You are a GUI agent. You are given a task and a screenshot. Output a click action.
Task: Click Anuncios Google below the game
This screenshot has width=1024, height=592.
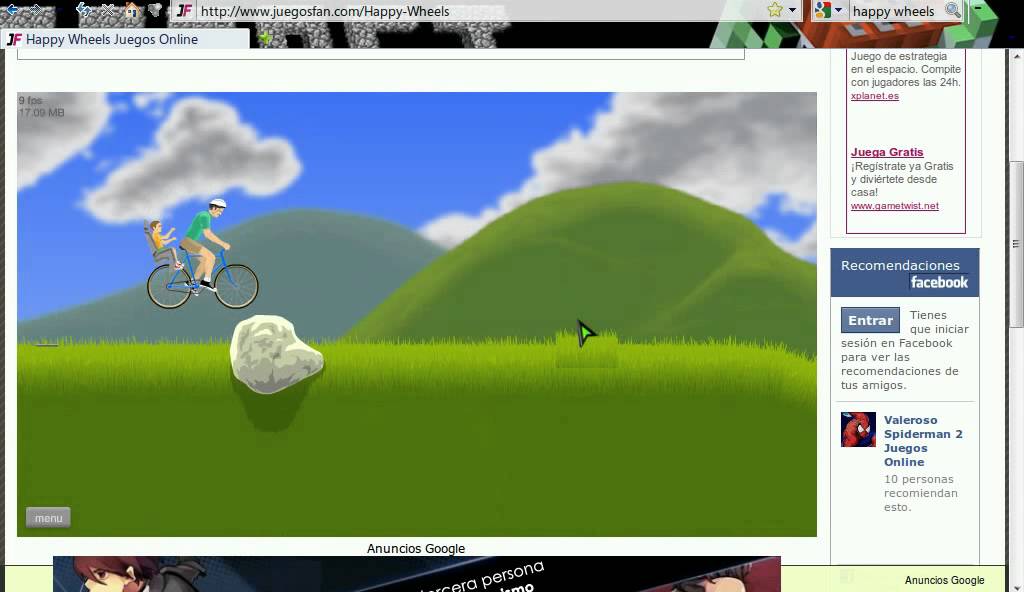[416, 549]
